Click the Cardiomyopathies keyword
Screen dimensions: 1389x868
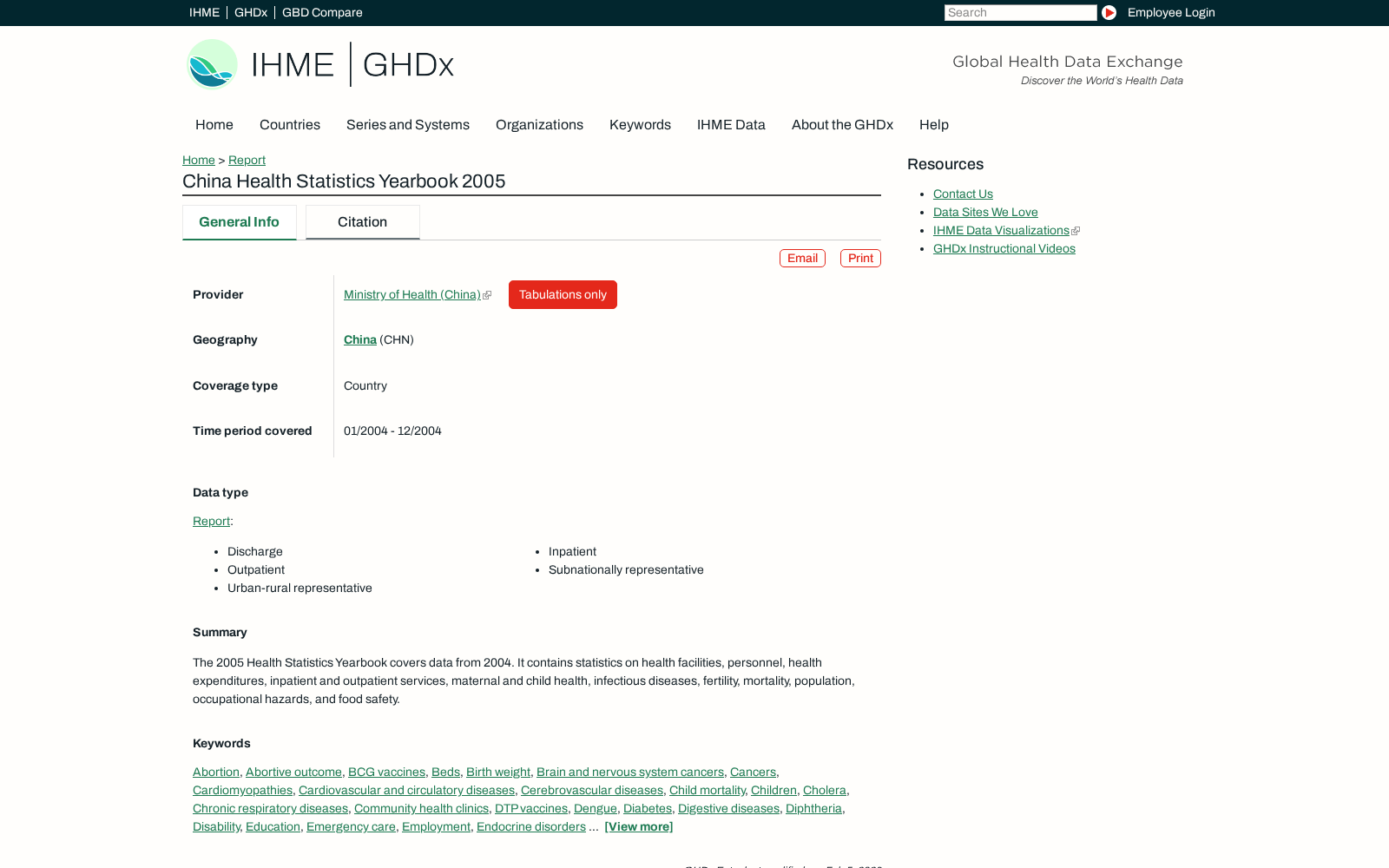click(242, 790)
